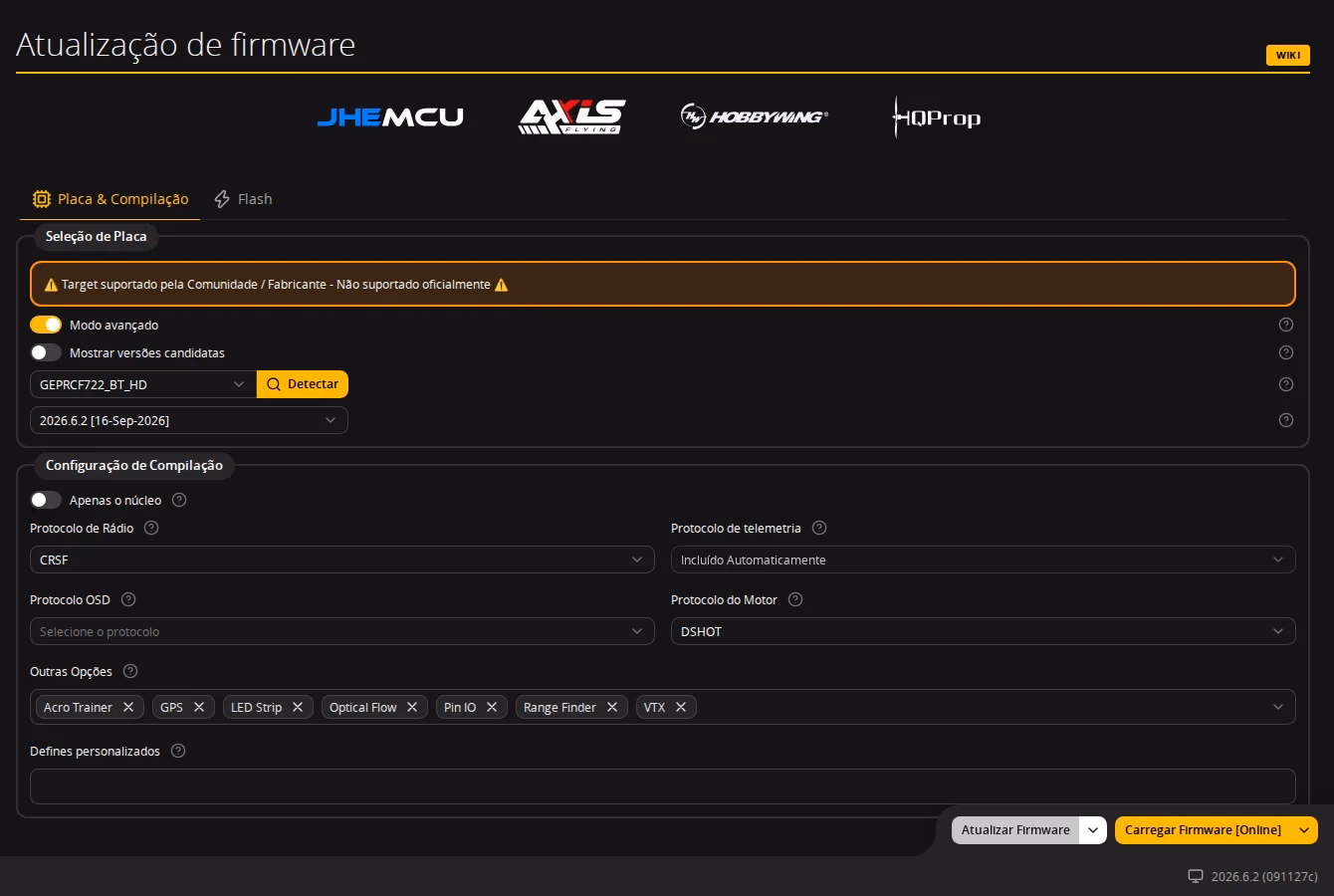Show help for Apenas o núcleo
Image resolution: width=1334 pixels, height=896 pixels.
click(179, 500)
